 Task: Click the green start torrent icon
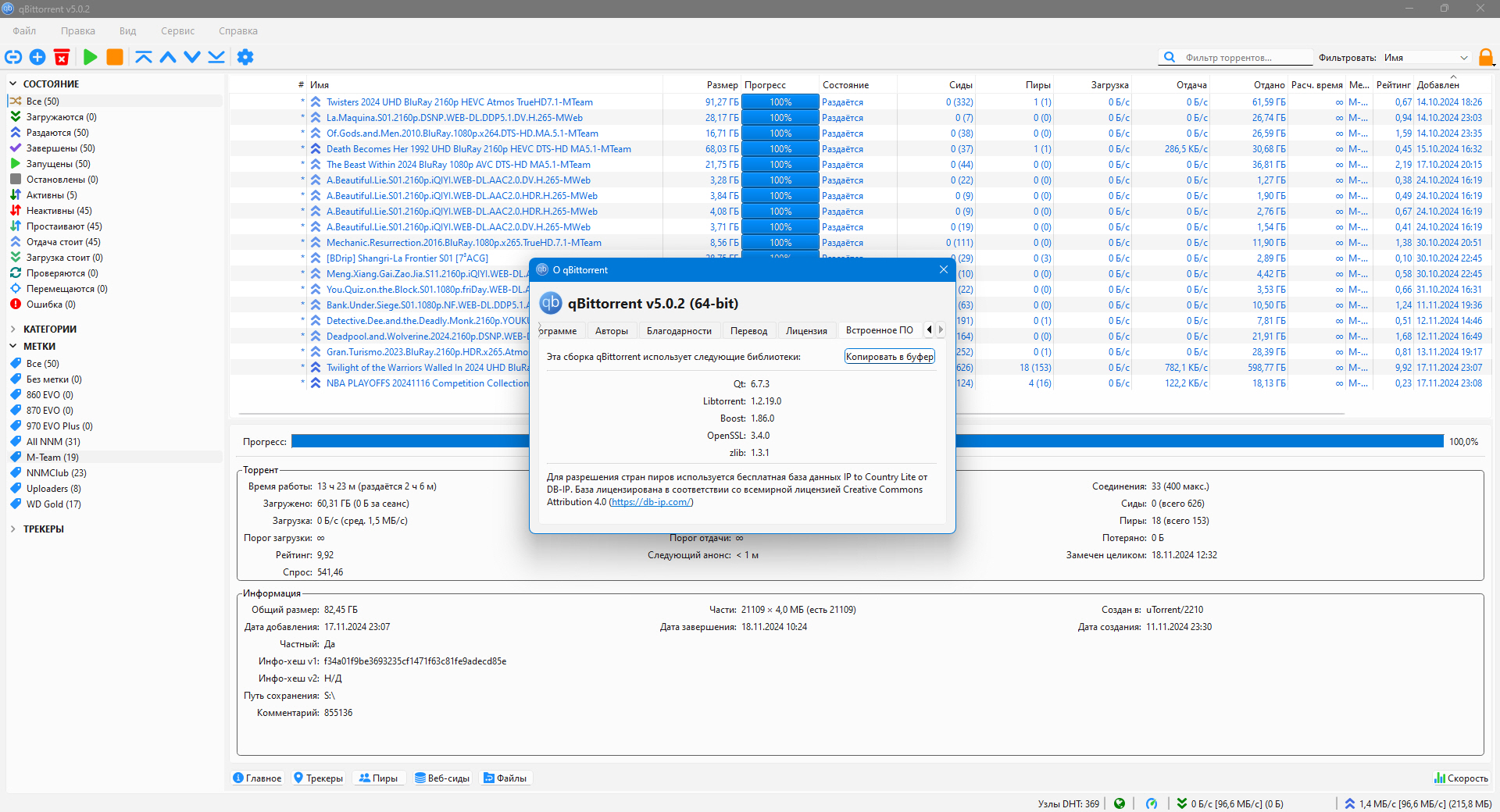pos(91,57)
